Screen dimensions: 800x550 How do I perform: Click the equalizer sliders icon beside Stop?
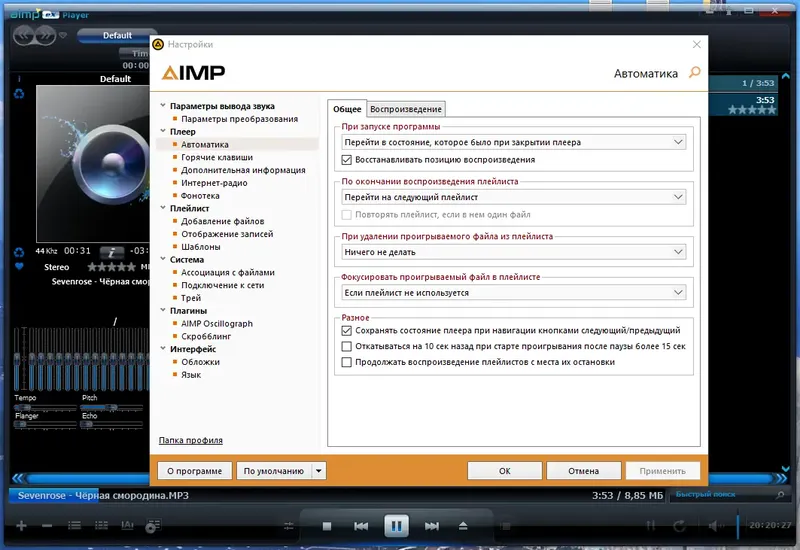click(x=289, y=526)
